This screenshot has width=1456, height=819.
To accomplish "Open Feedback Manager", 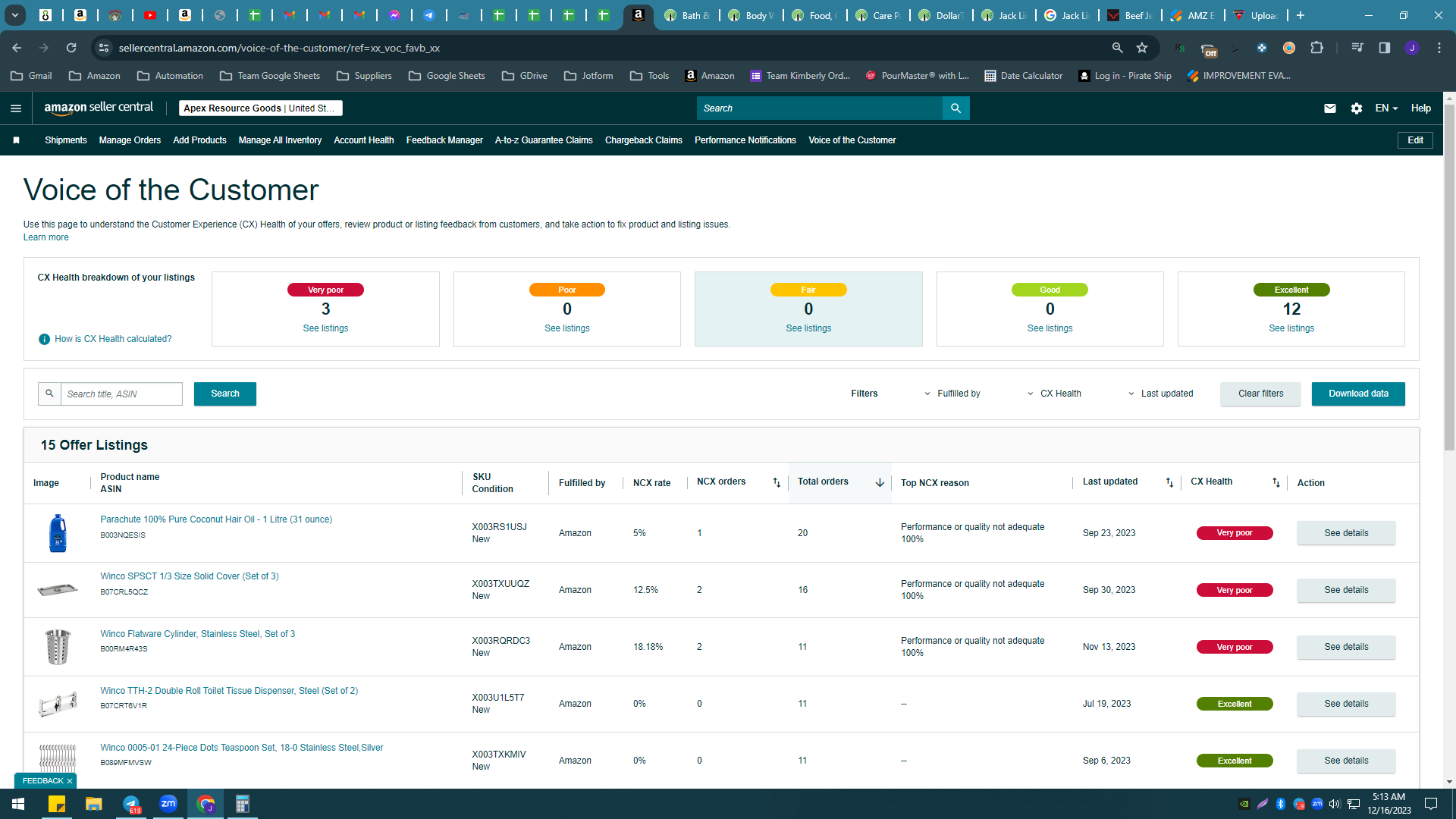I will [444, 140].
